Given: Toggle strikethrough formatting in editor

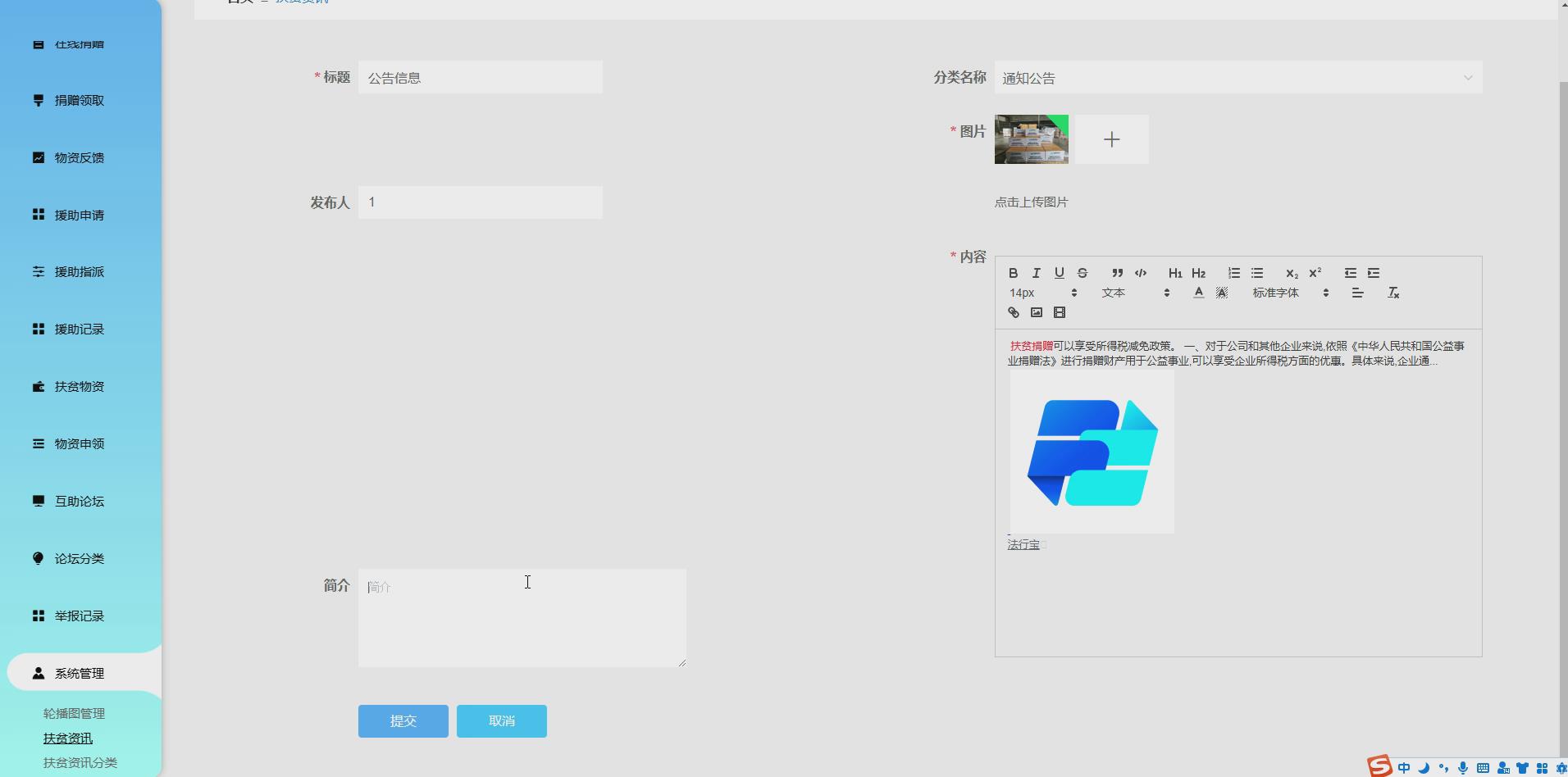Looking at the screenshot, I should point(1082,273).
